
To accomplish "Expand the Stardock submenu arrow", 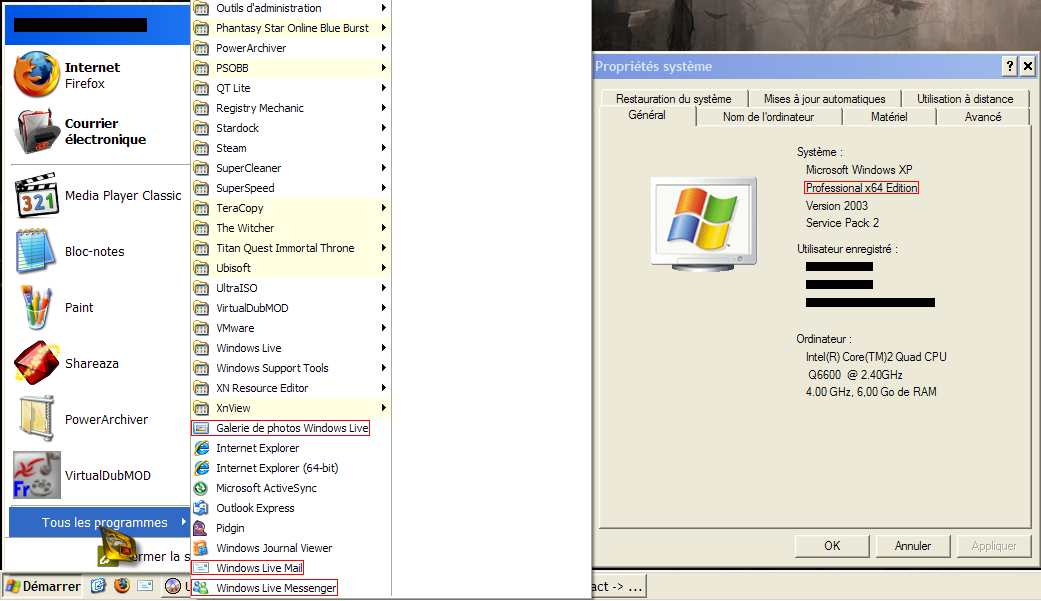I will tap(384, 128).
